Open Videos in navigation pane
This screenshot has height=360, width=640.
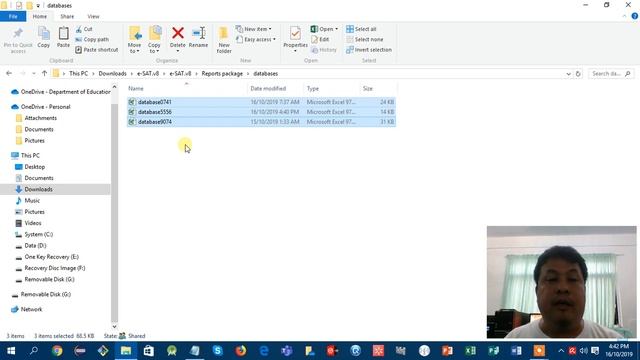click(x=28, y=223)
